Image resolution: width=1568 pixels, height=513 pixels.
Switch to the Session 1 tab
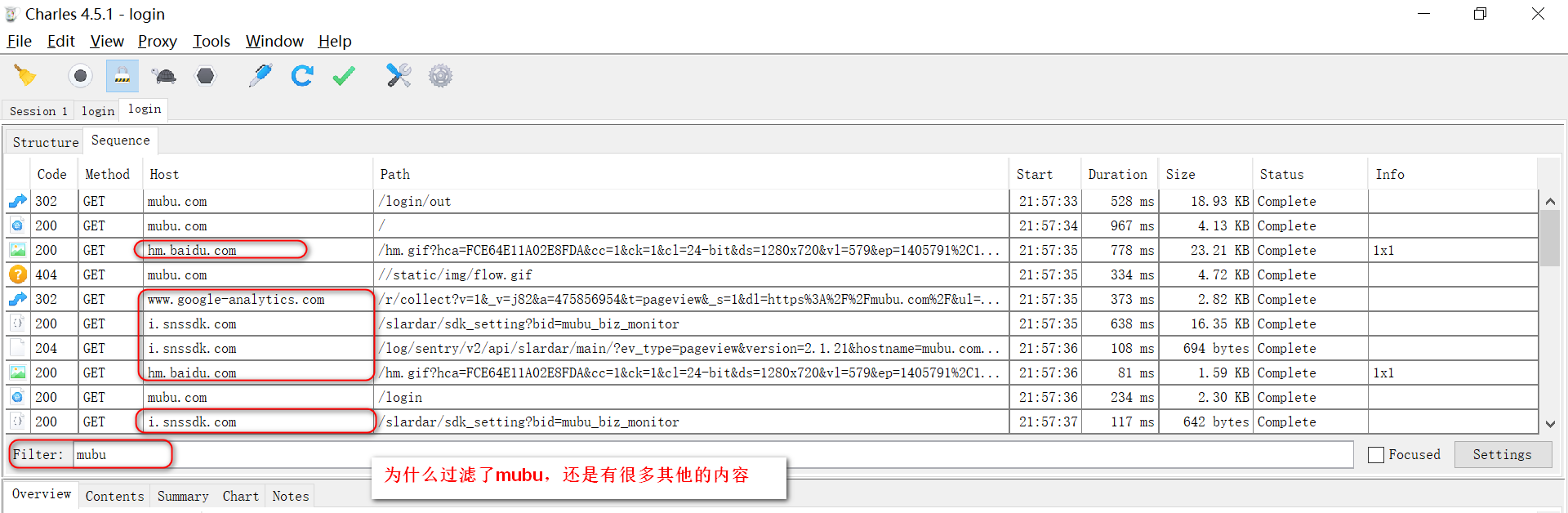coord(38,110)
